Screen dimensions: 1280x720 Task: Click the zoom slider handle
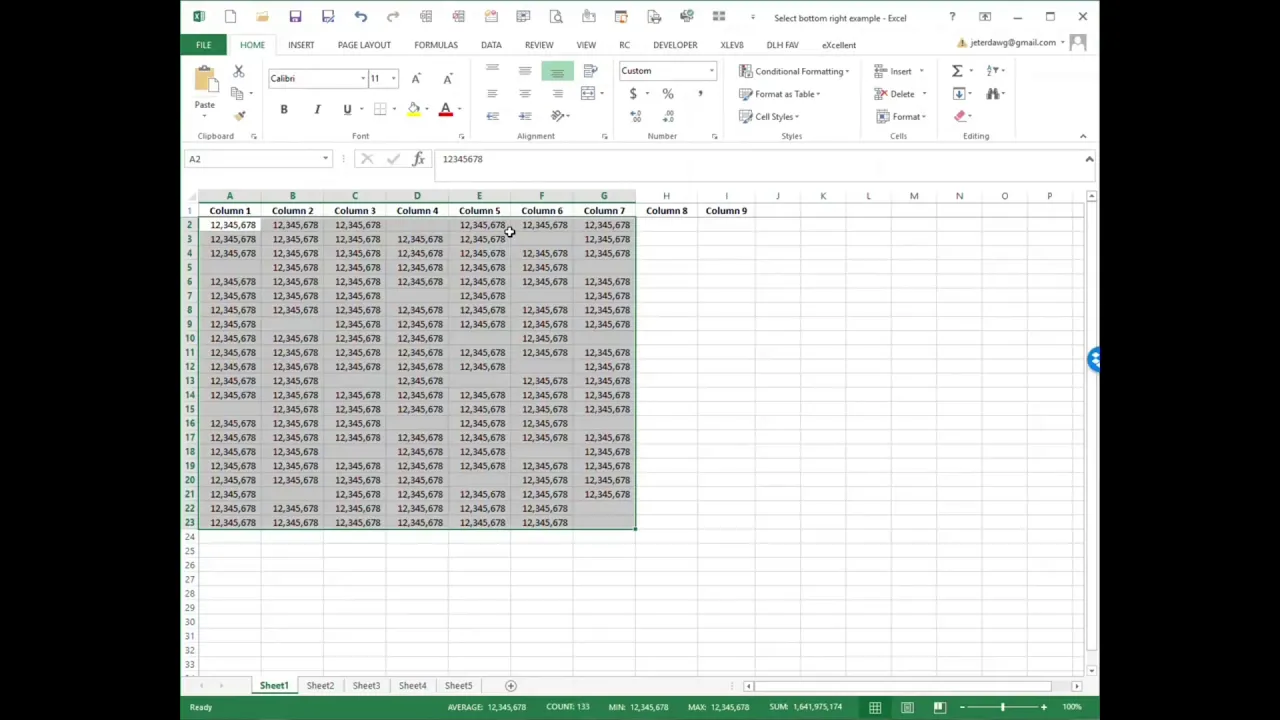(1002, 707)
